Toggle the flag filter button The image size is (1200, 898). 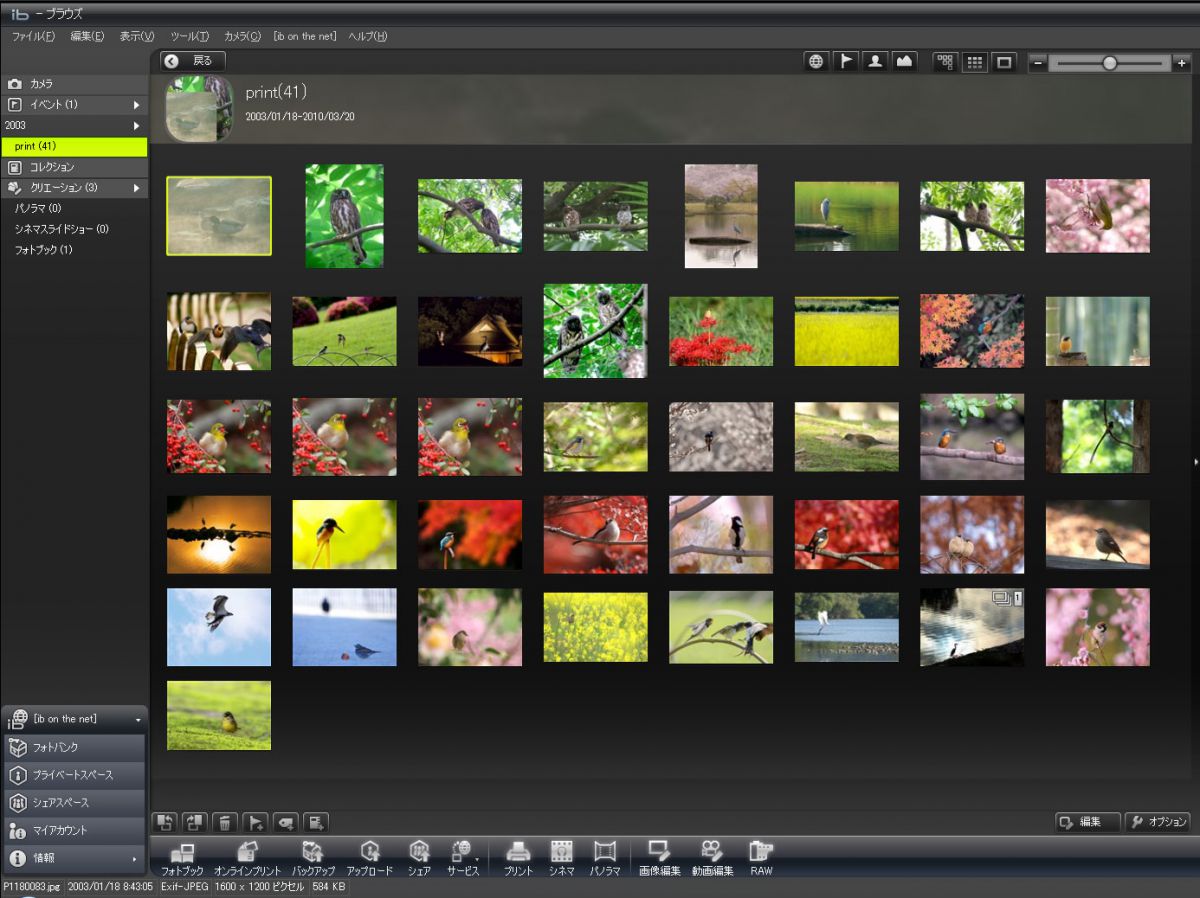pyautogui.click(x=846, y=62)
